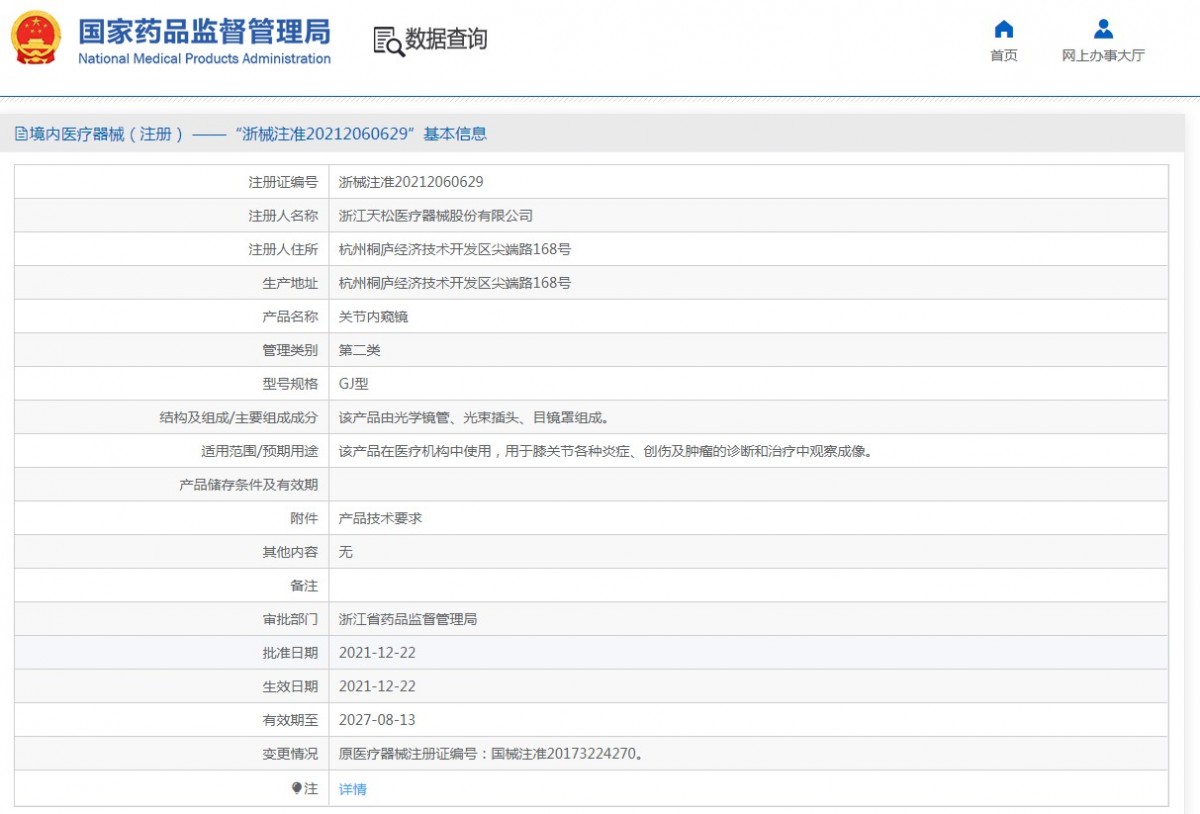
Task: Click the GJ型 model specification value
Action: [354, 383]
